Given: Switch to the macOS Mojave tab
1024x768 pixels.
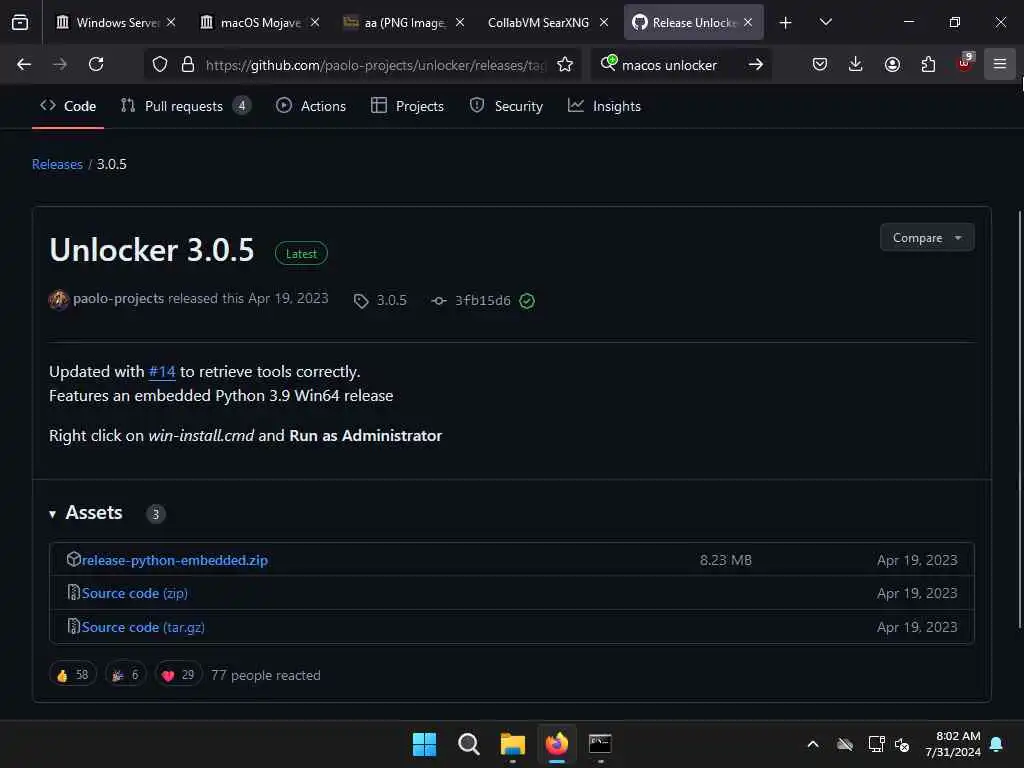Looking at the screenshot, I should (x=259, y=22).
